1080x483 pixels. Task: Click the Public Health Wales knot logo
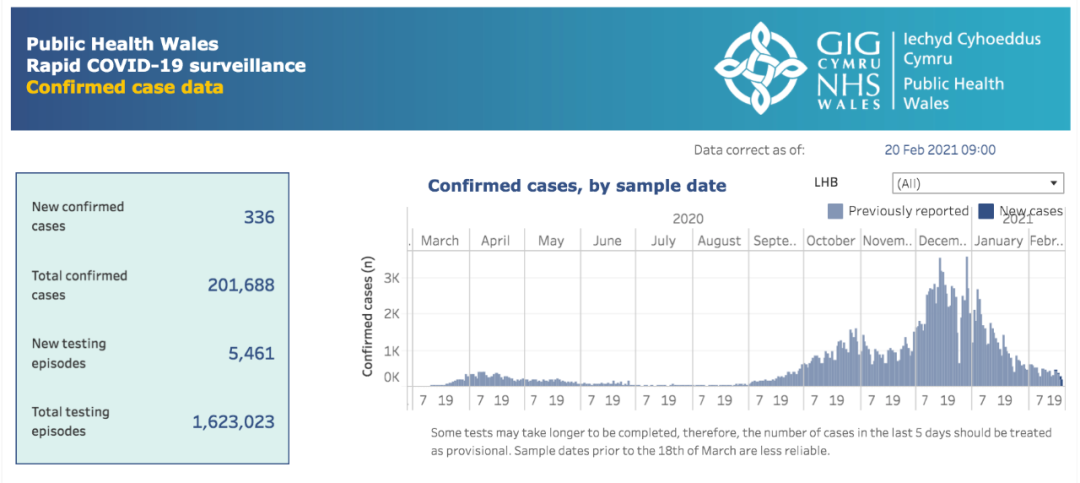(x=760, y=68)
